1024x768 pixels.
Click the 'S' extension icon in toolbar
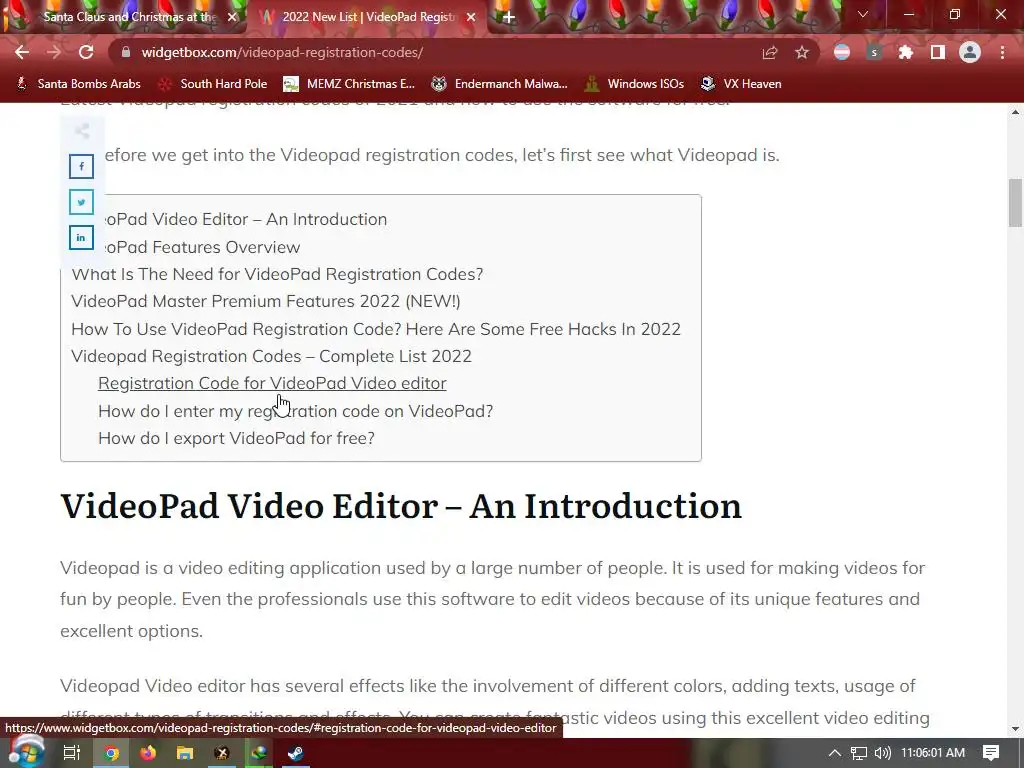[874, 52]
